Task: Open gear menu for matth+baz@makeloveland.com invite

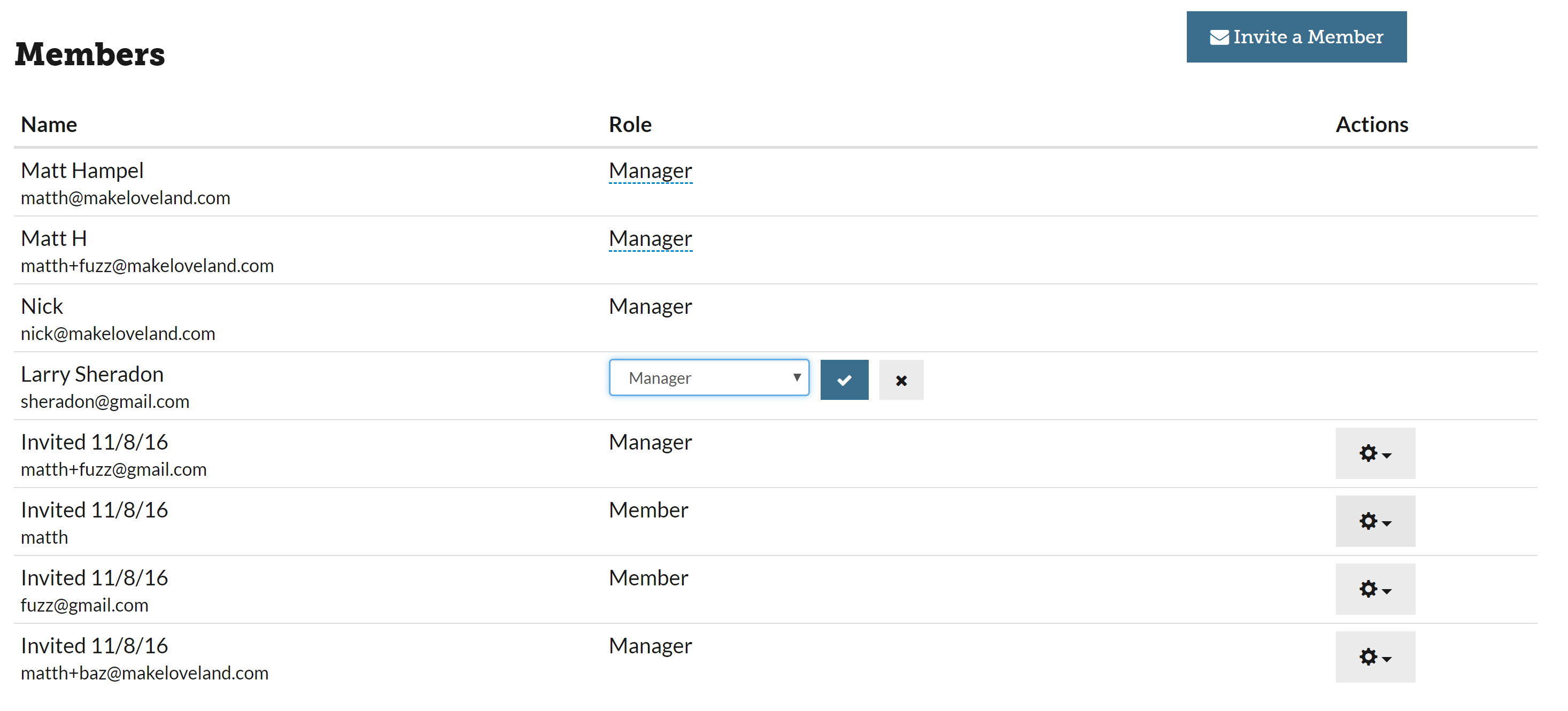Action: (1375, 657)
